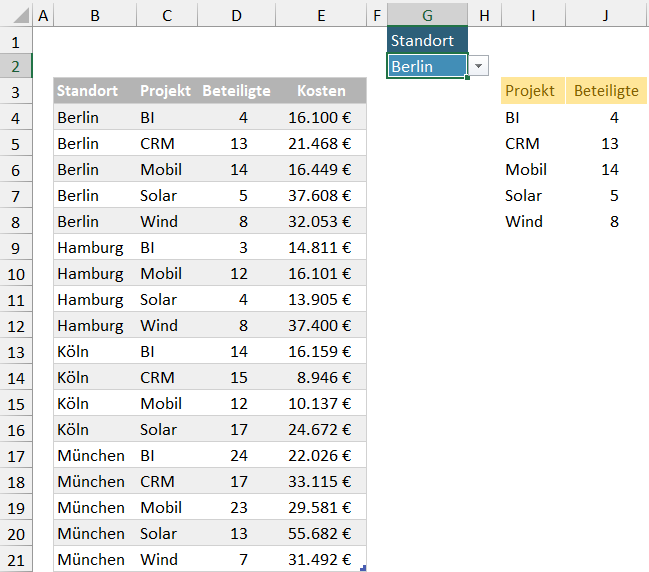Select row 2 header
This screenshot has height=572, width=649.
coord(16,66)
